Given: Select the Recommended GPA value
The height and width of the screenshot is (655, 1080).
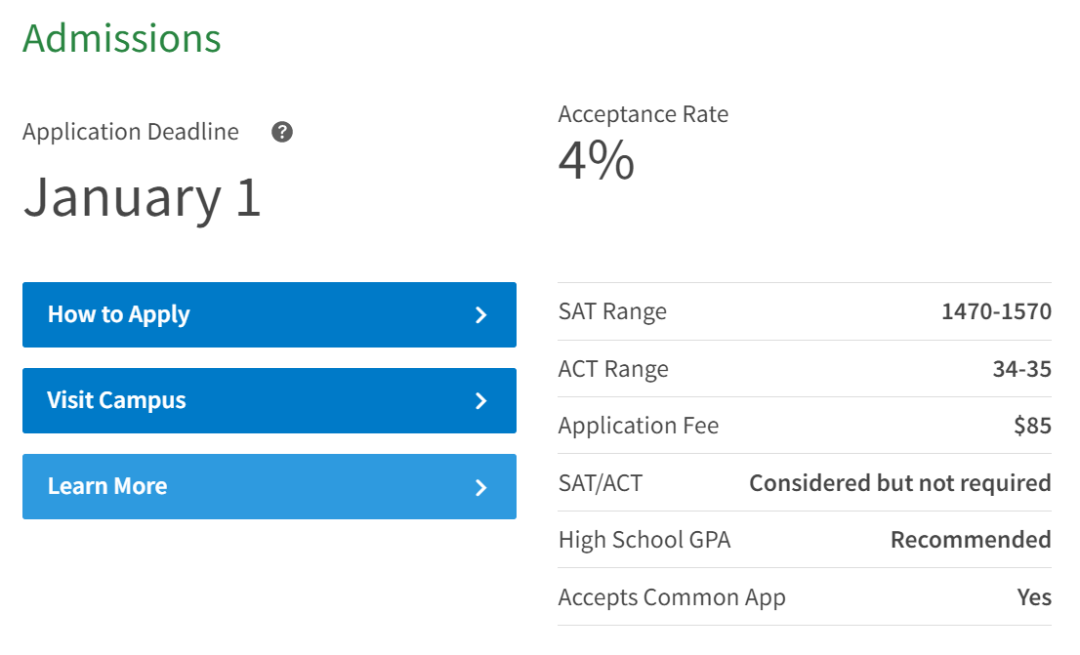Looking at the screenshot, I should click(970, 540).
